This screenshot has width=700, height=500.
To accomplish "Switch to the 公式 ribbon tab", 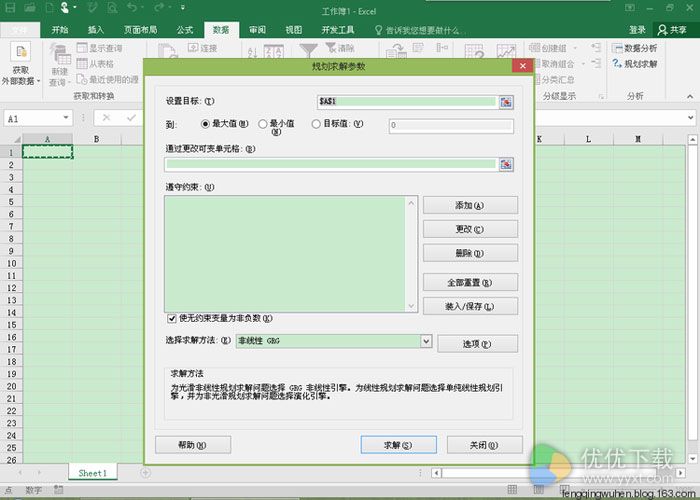I will coord(184,30).
